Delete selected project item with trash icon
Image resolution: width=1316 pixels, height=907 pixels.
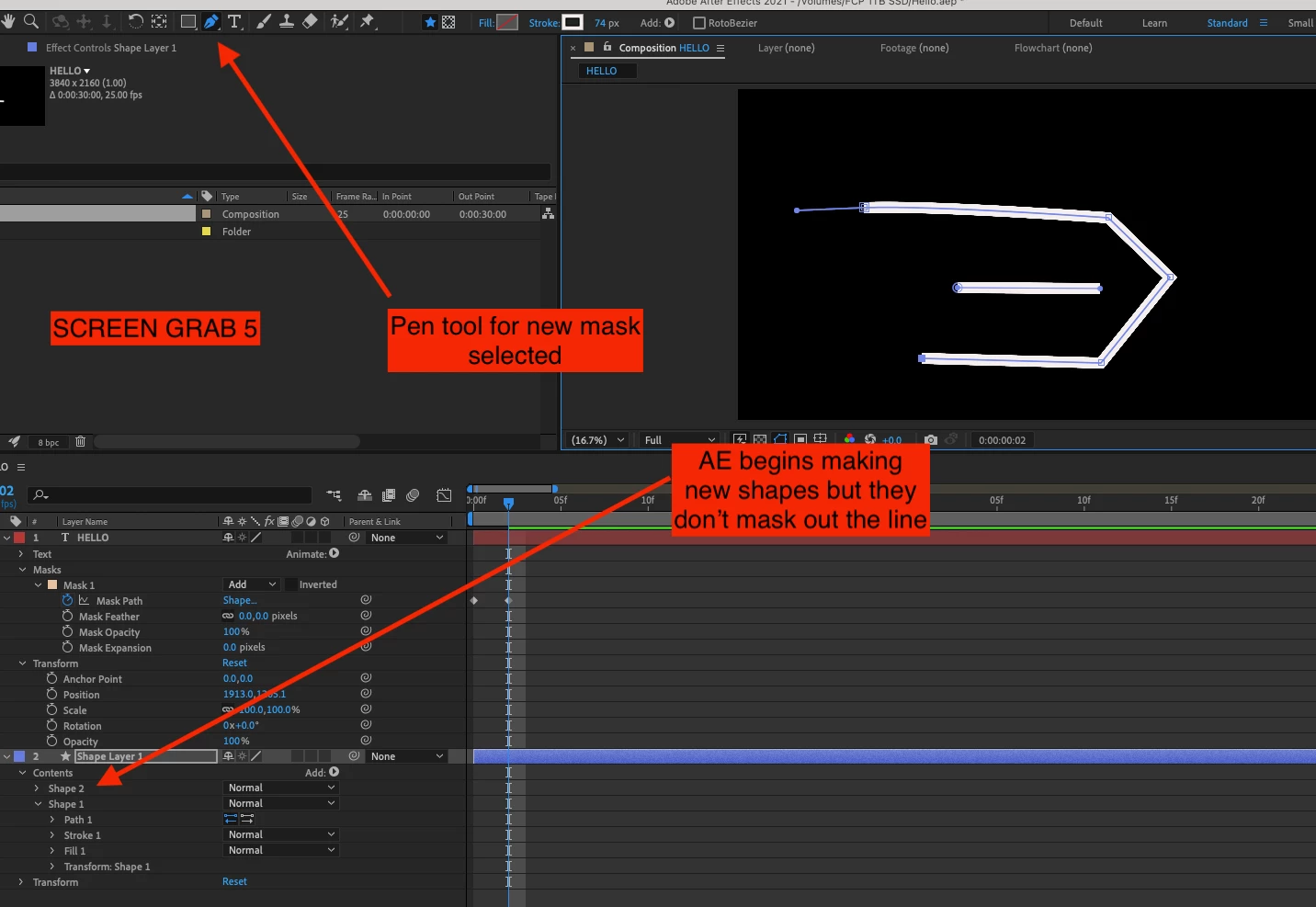point(80,442)
